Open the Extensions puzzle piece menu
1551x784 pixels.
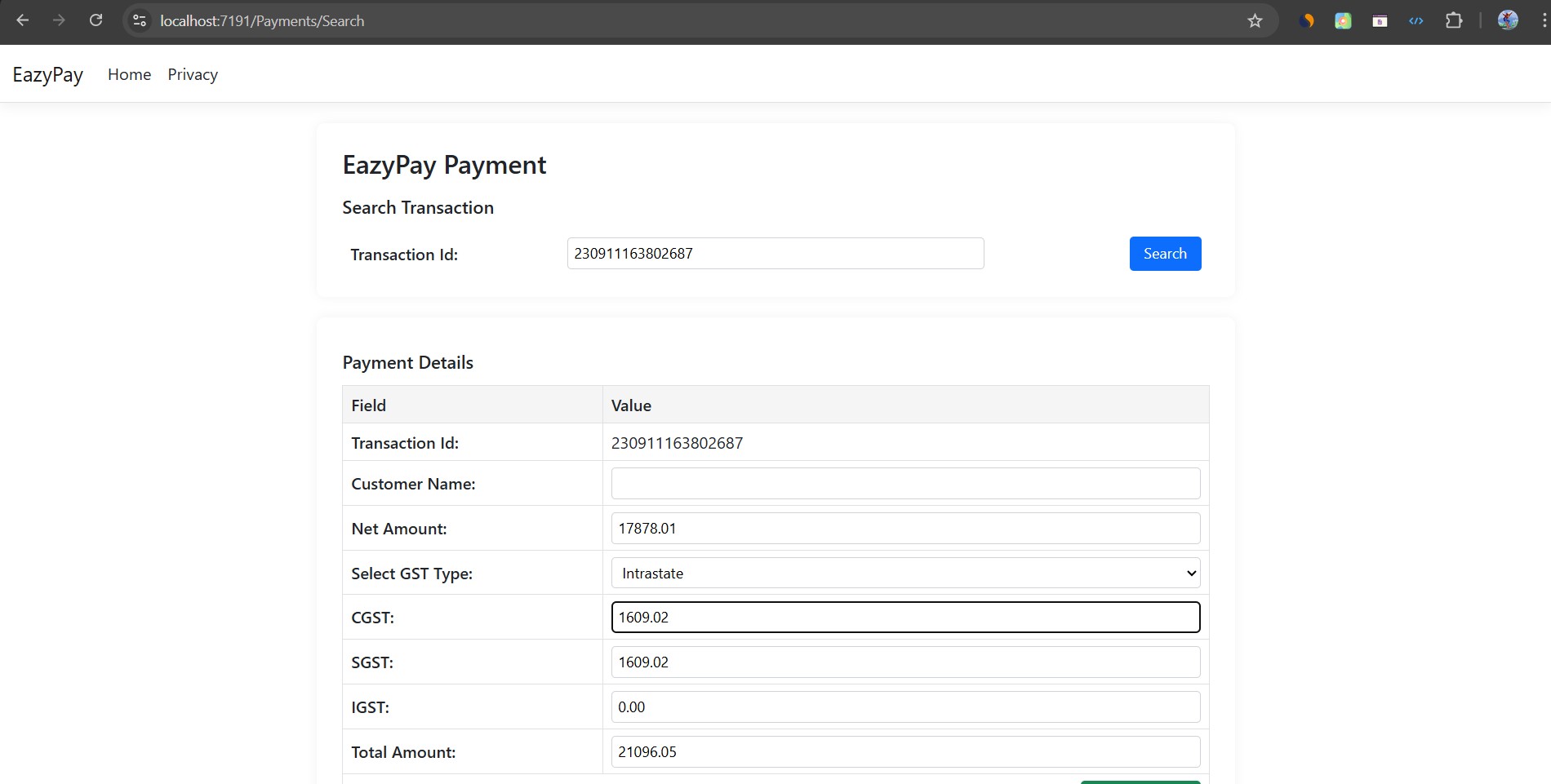pos(1454,20)
